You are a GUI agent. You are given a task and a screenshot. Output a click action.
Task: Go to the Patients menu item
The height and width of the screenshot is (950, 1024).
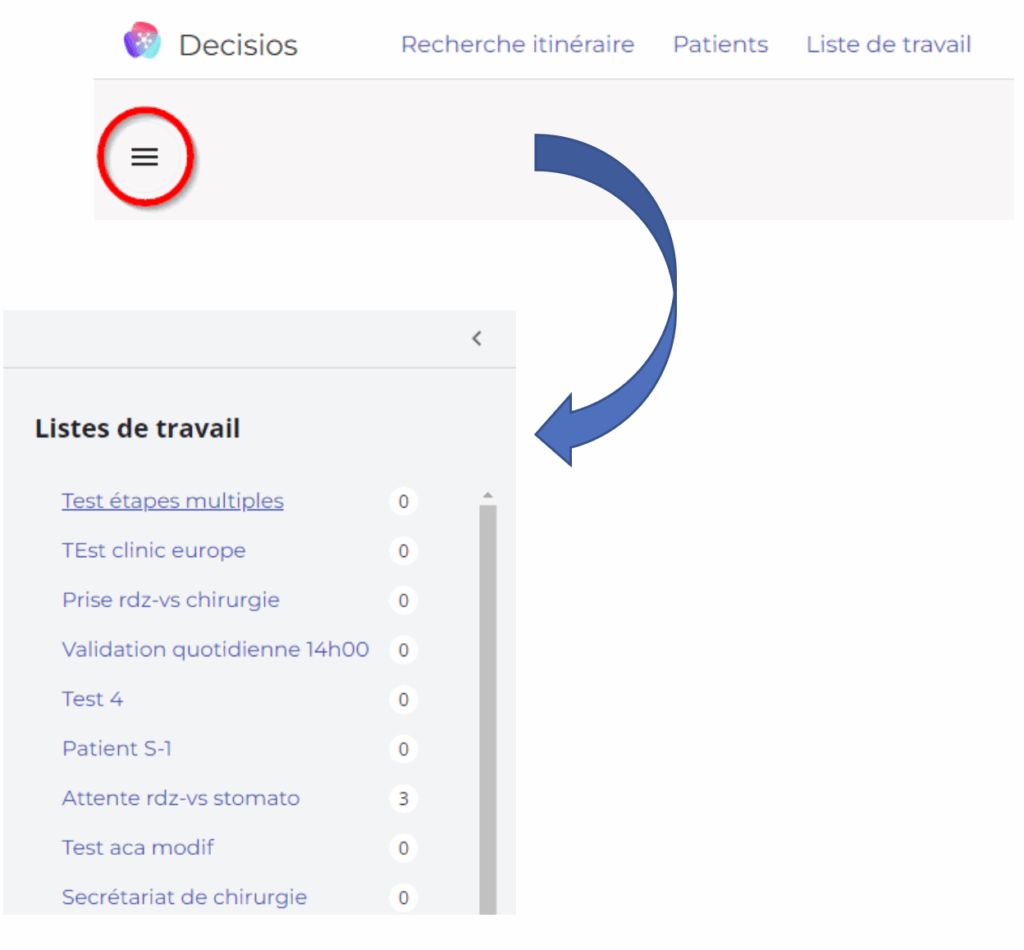pos(720,44)
